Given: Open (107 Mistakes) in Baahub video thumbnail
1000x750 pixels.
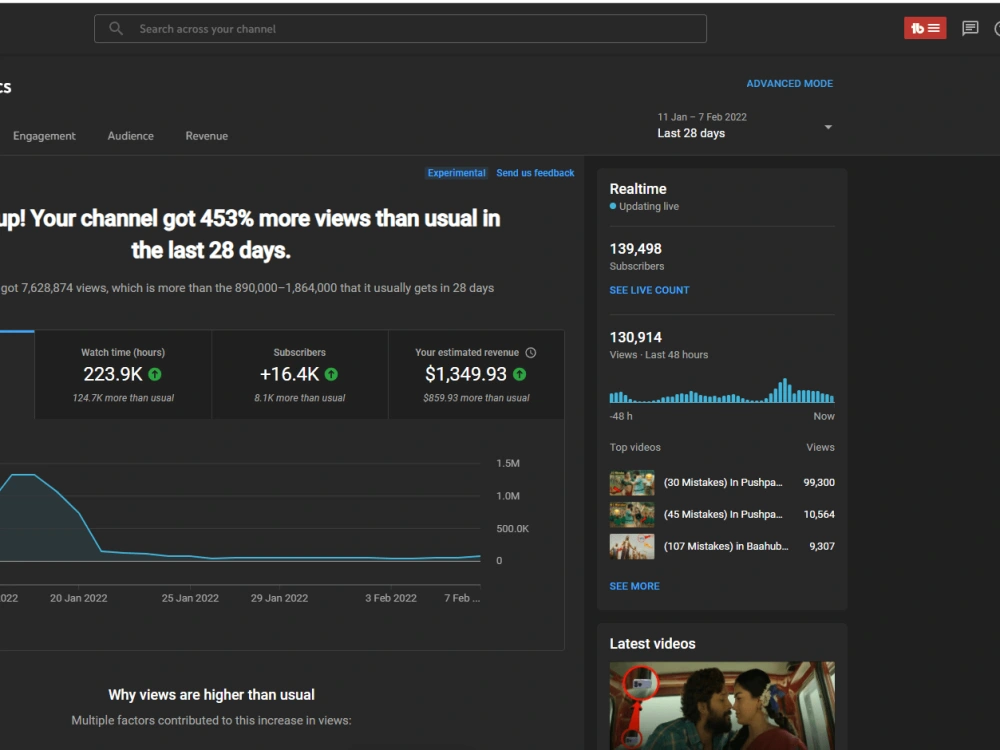Looking at the screenshot, I should pos(632,547).
